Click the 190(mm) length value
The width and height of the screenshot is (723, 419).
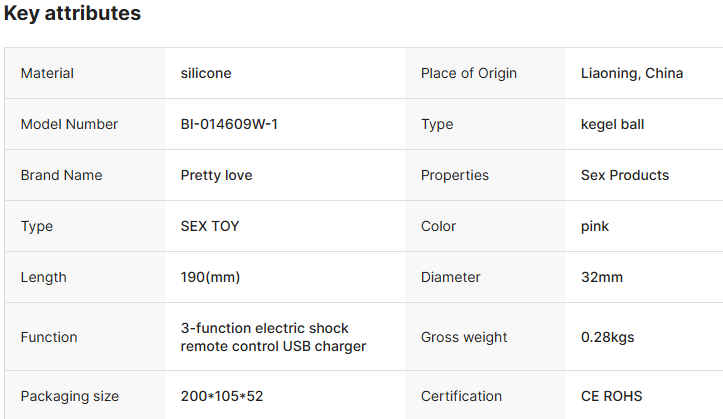point(210,277)
